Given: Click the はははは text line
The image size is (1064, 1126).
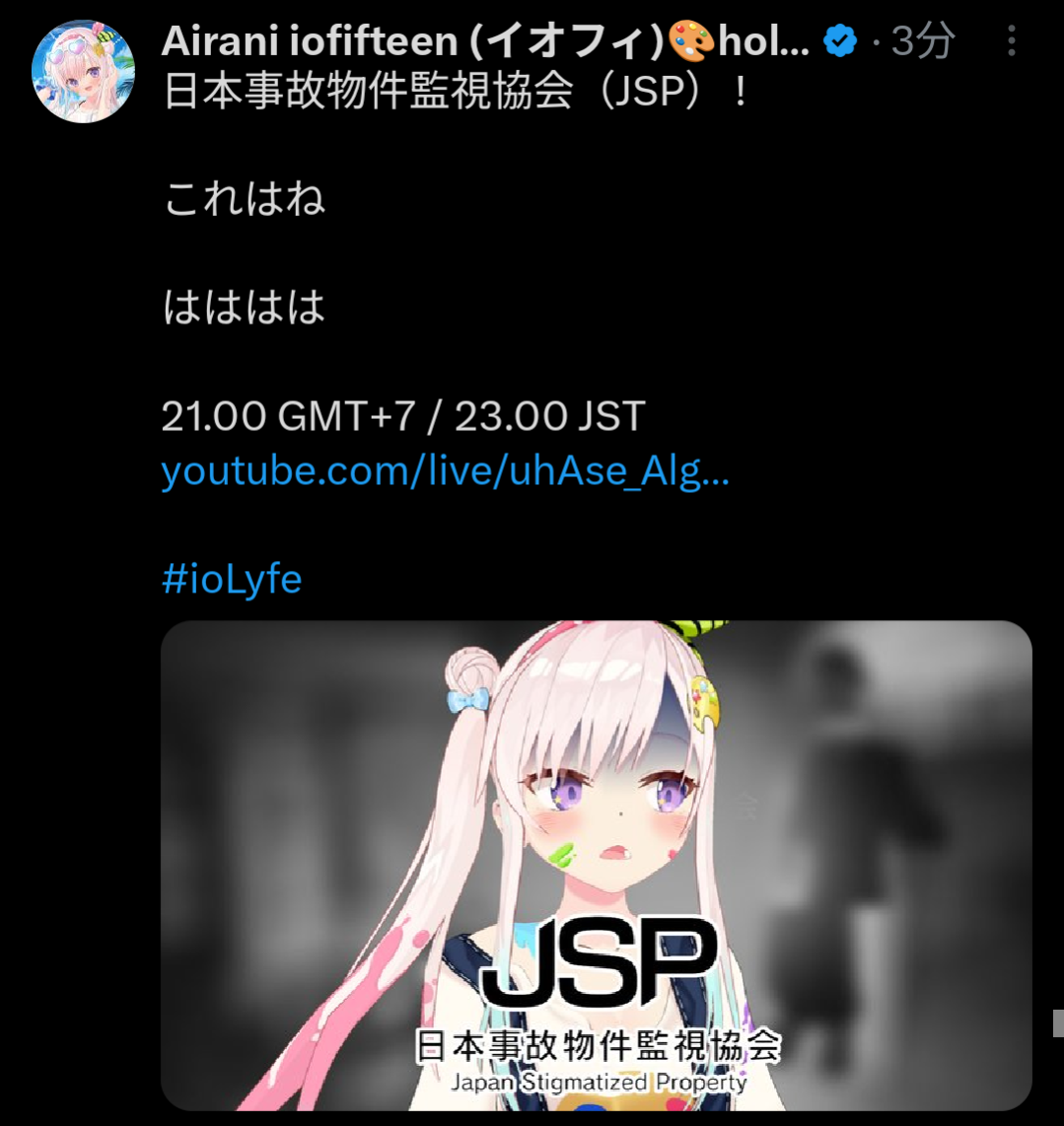Looking at the screenshot, I should click(x=245, y=308).
